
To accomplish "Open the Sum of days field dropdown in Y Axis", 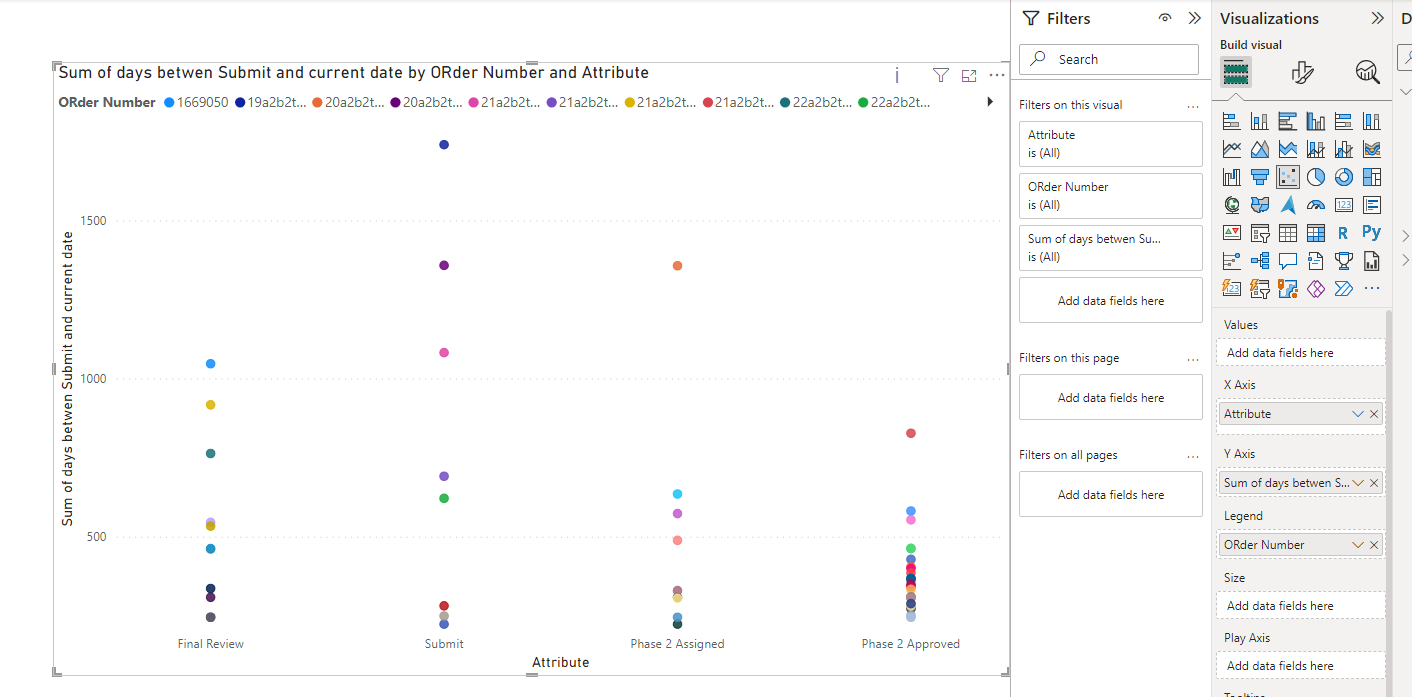I will (1358, 483).
